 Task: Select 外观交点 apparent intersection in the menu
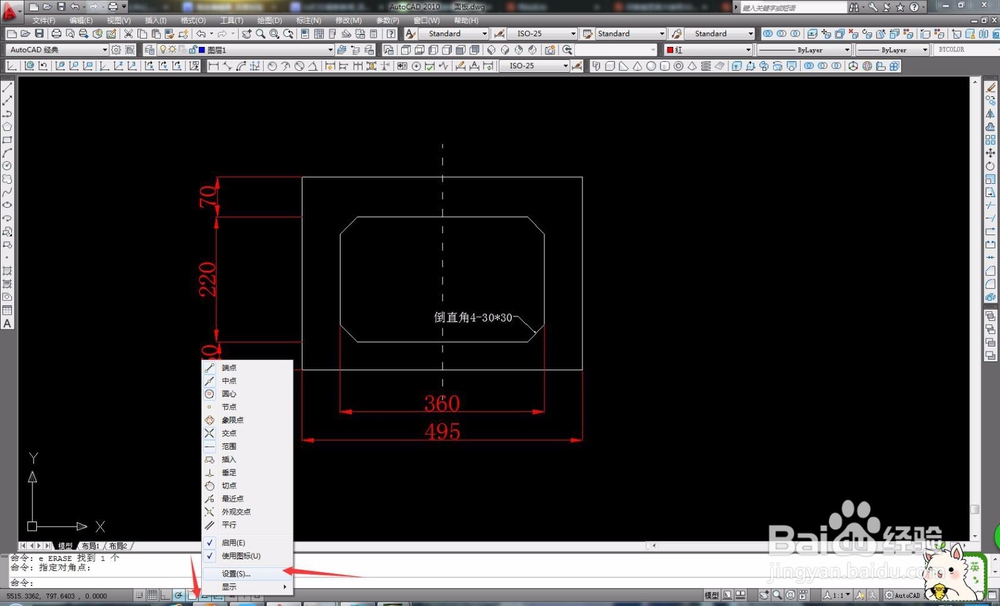click(247, 512)
